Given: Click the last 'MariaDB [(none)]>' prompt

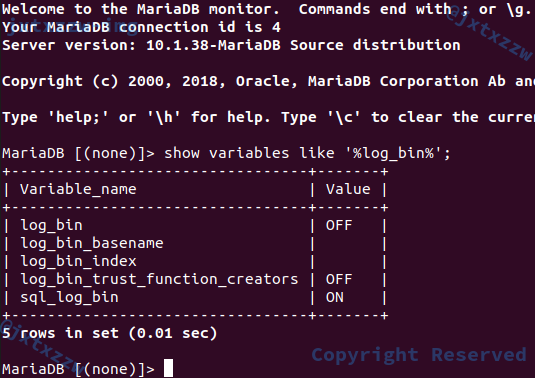Looking at the screenshot, I should point(78,369).
